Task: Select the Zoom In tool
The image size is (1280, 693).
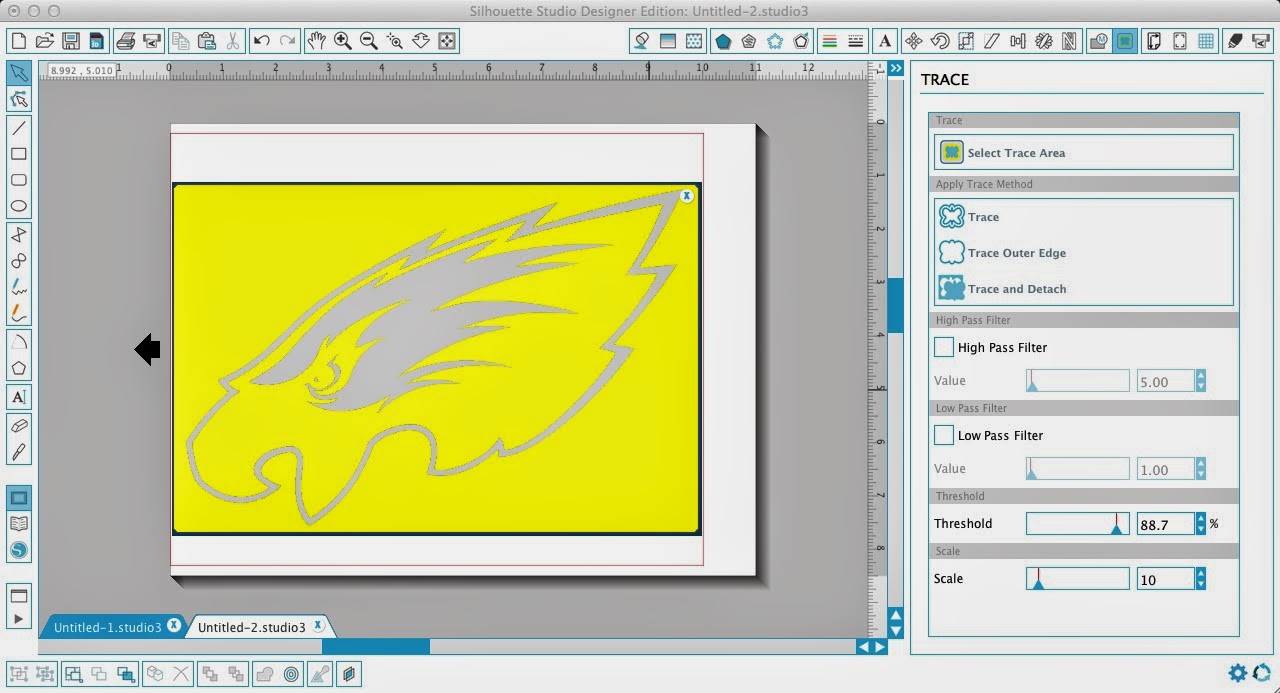Action: 343,41
